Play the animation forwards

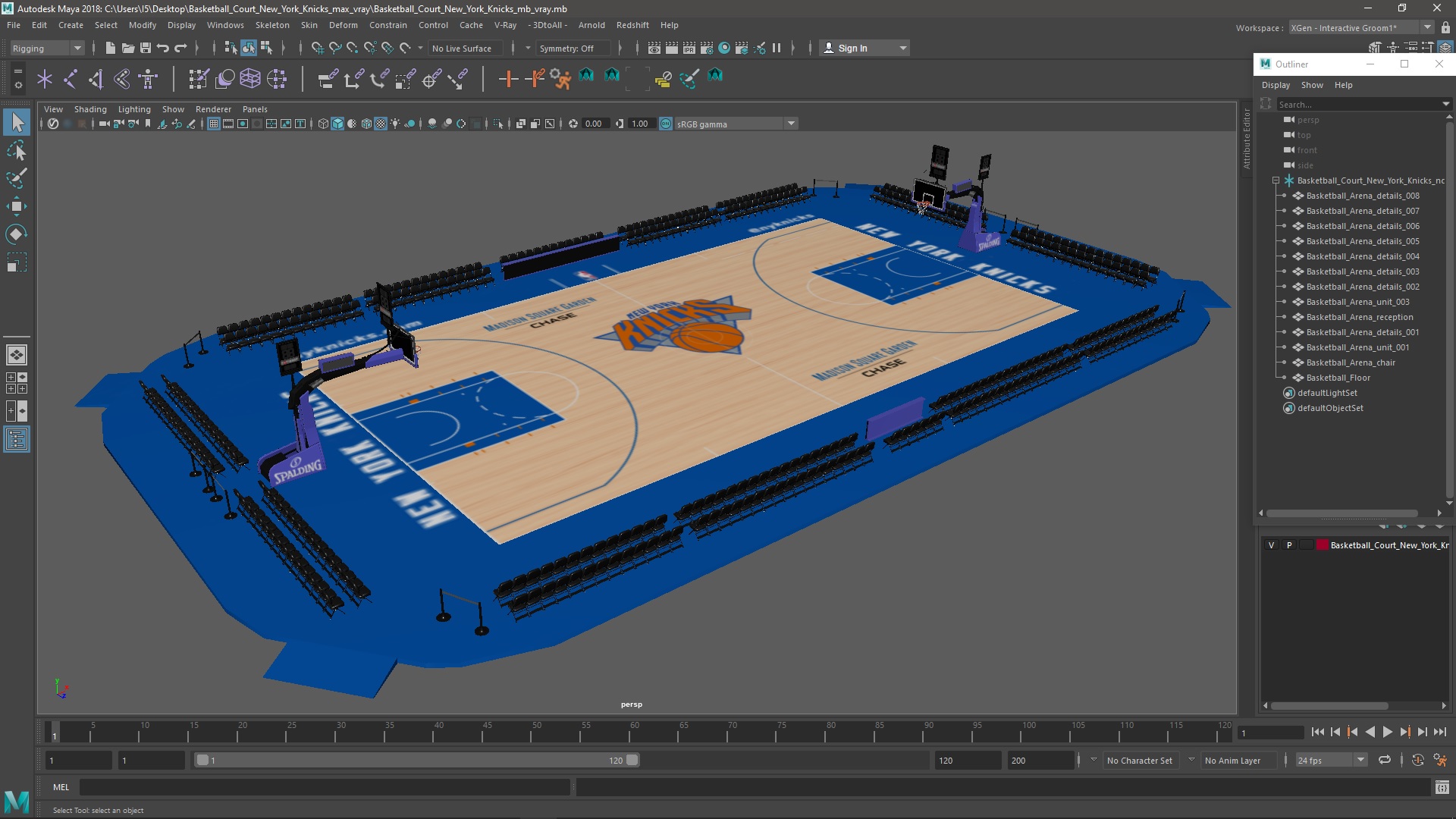click(1387, 732)
